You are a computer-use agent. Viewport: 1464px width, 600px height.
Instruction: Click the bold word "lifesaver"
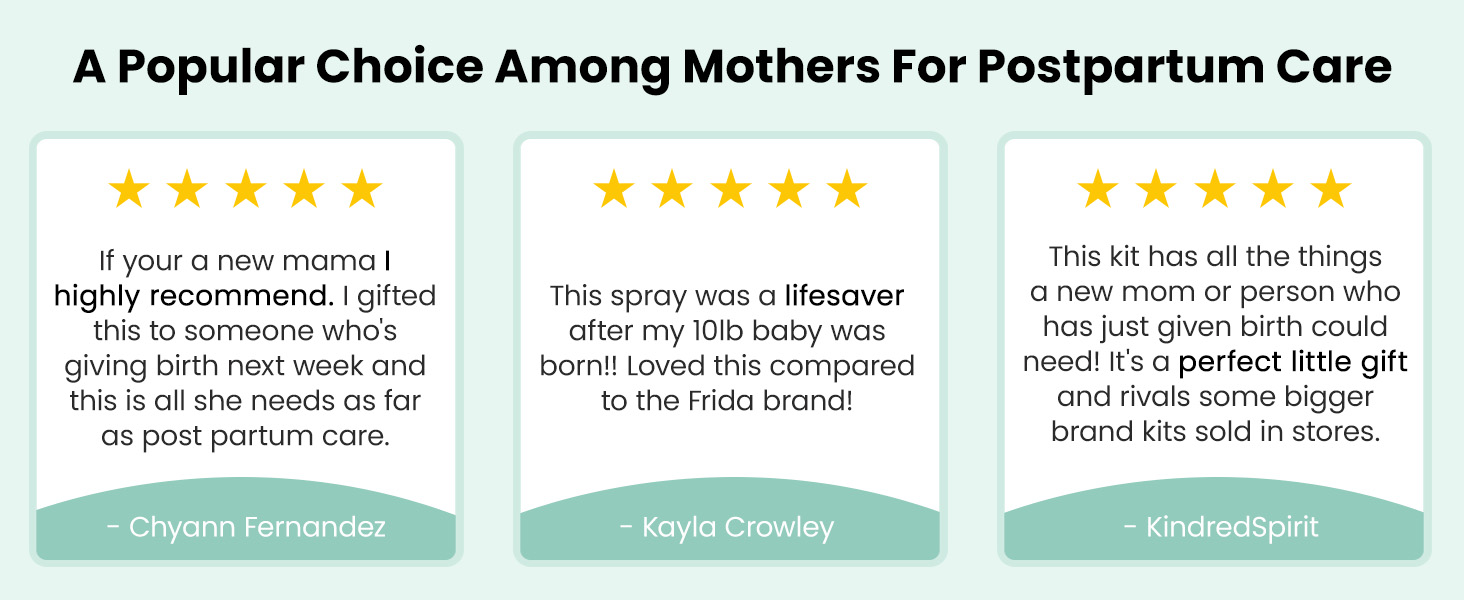[844, 296]
